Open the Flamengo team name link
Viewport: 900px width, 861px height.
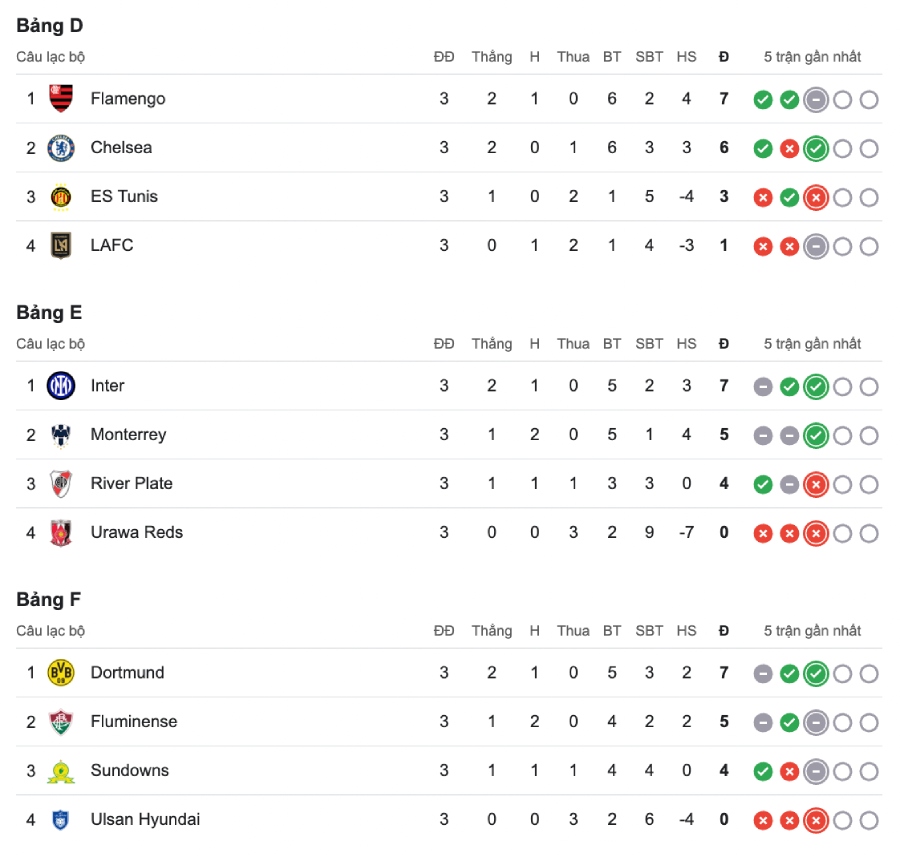(128, 99)
